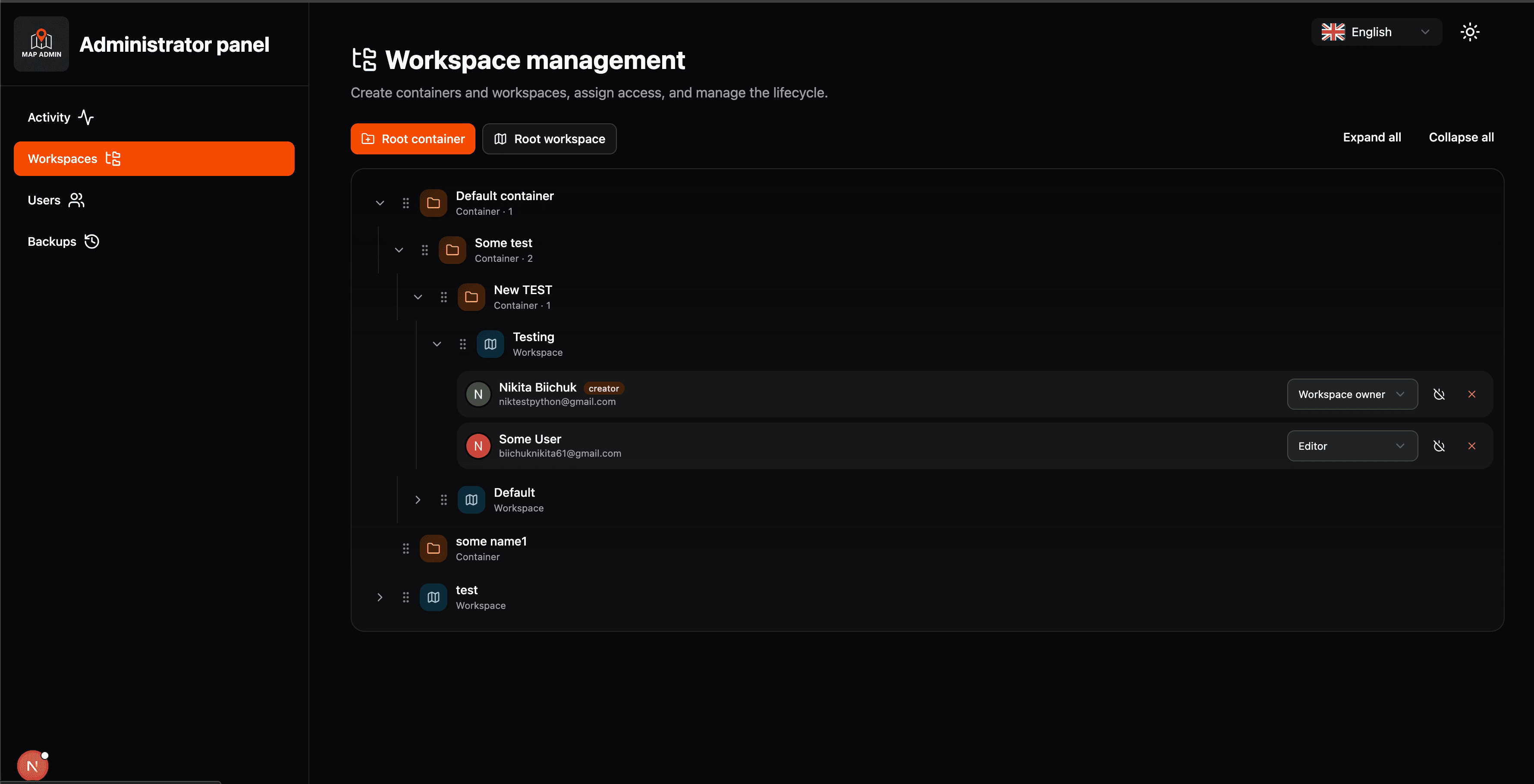Image resolution: width=1534 pixels, height=784 pixels.
Task: Create a Root container
Action: (x=413, y=139)
